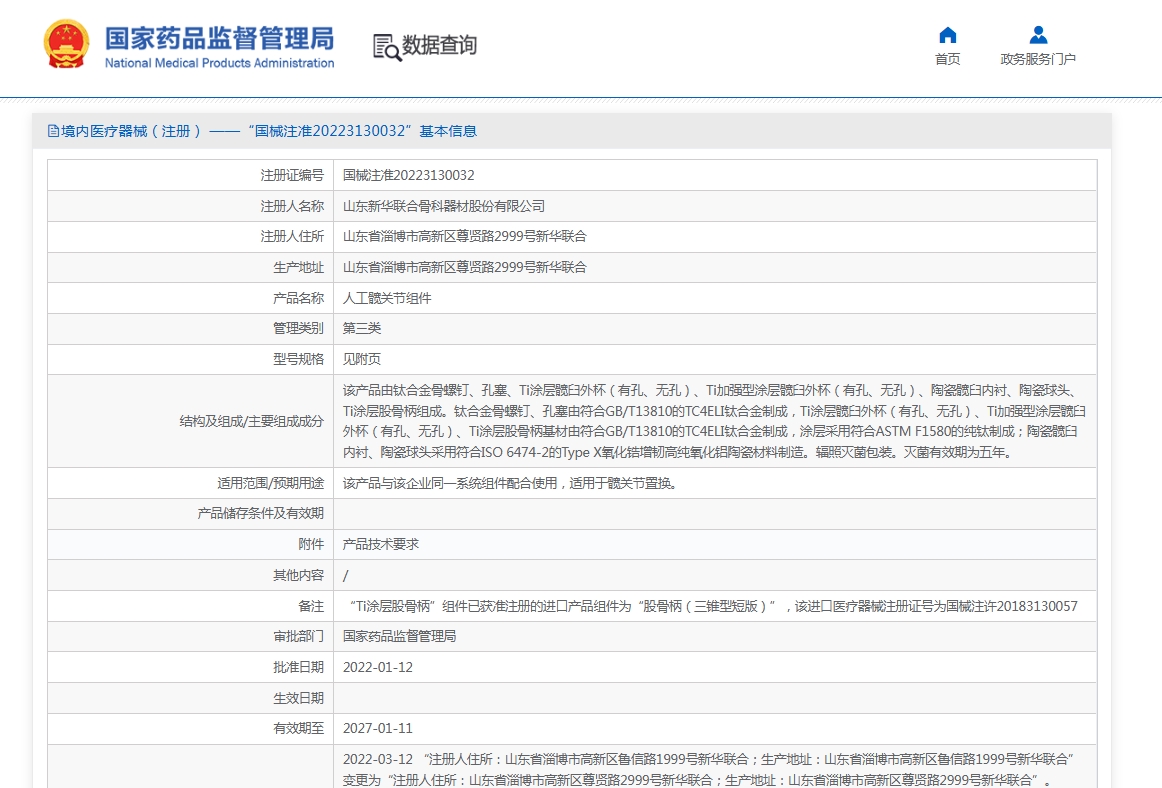The image size is (1162, 788).
Task: Click the structure description paragraph starting 该产品由钛合金骨螺钉
Action: (x=714, y=421)
